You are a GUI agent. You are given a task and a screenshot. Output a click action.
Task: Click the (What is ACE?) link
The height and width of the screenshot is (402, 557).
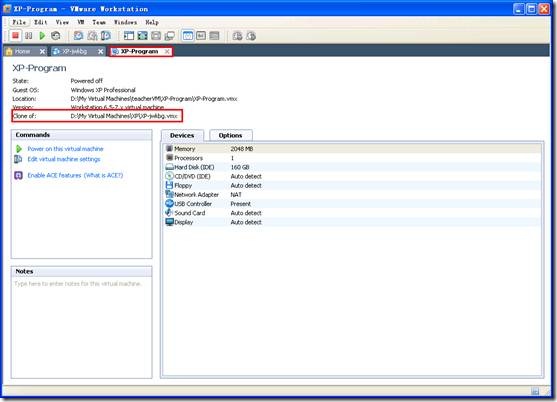point(103,175)
